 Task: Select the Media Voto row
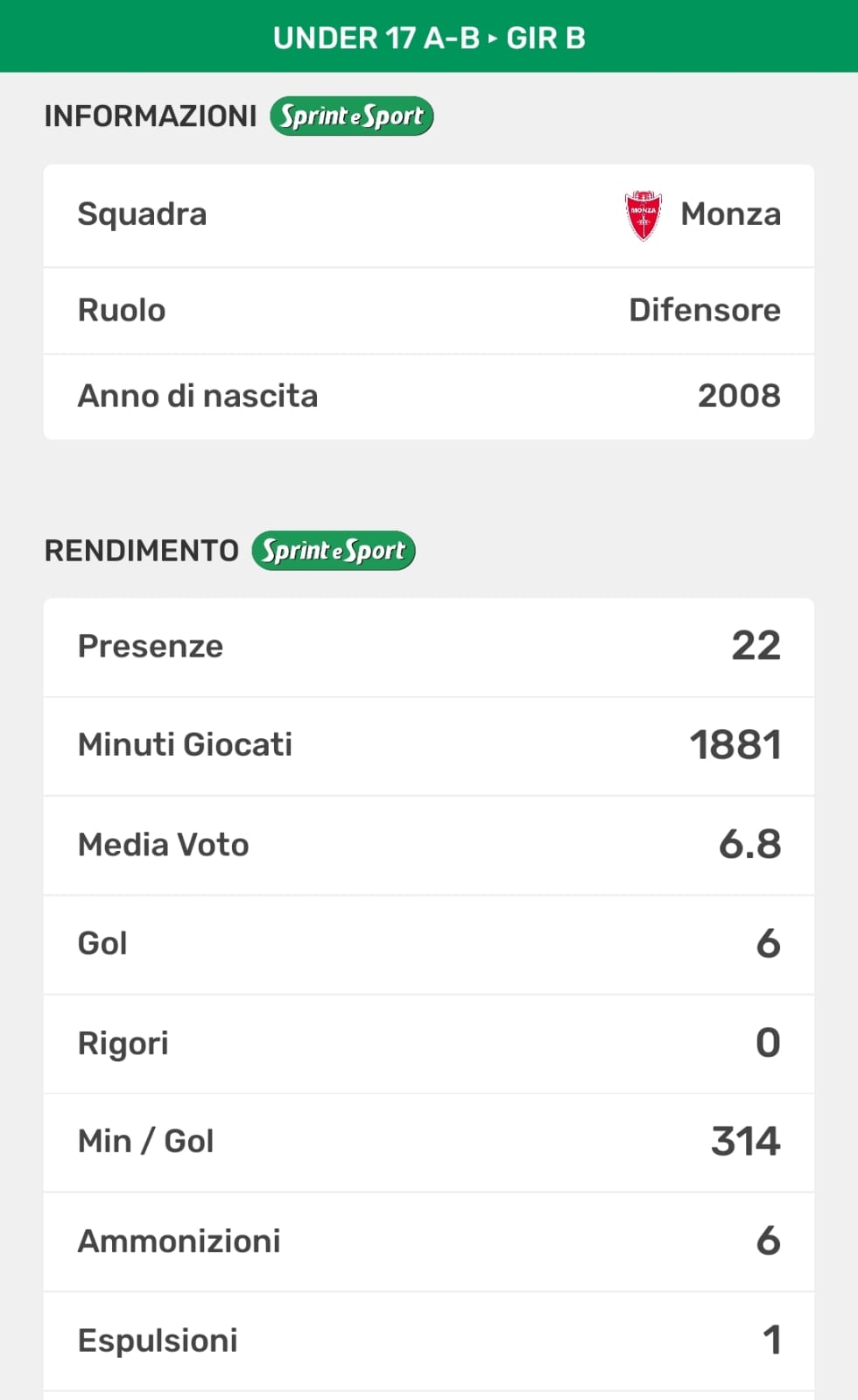tap(429, 845)
